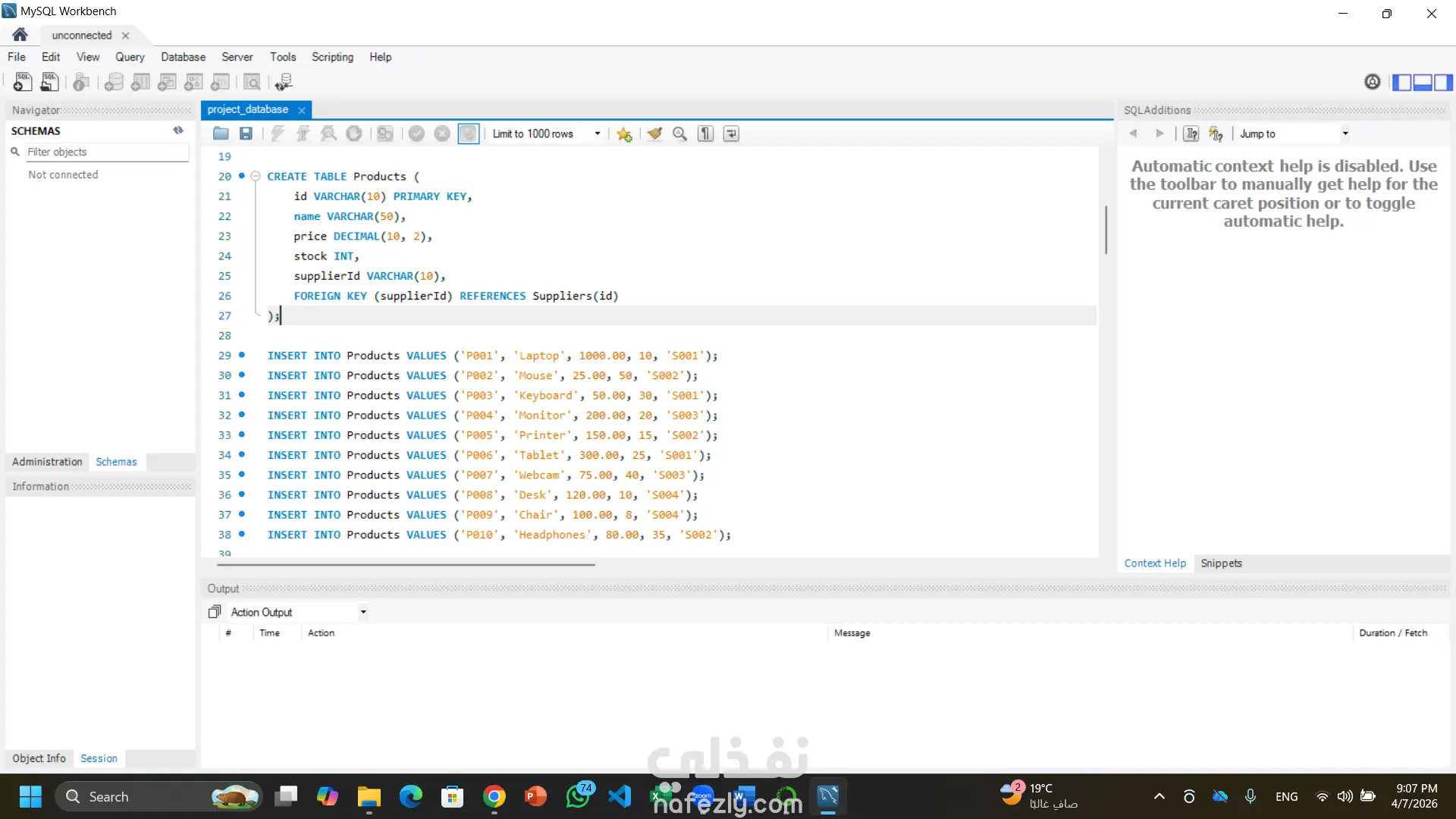
Task: Toggle the left sidebar panel visibility
Action: tap(1402, 82)
